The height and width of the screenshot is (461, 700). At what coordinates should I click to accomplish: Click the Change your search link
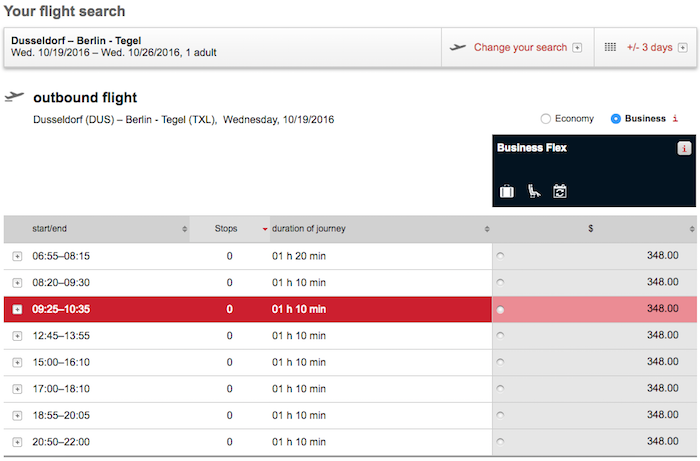pos(520,47)
